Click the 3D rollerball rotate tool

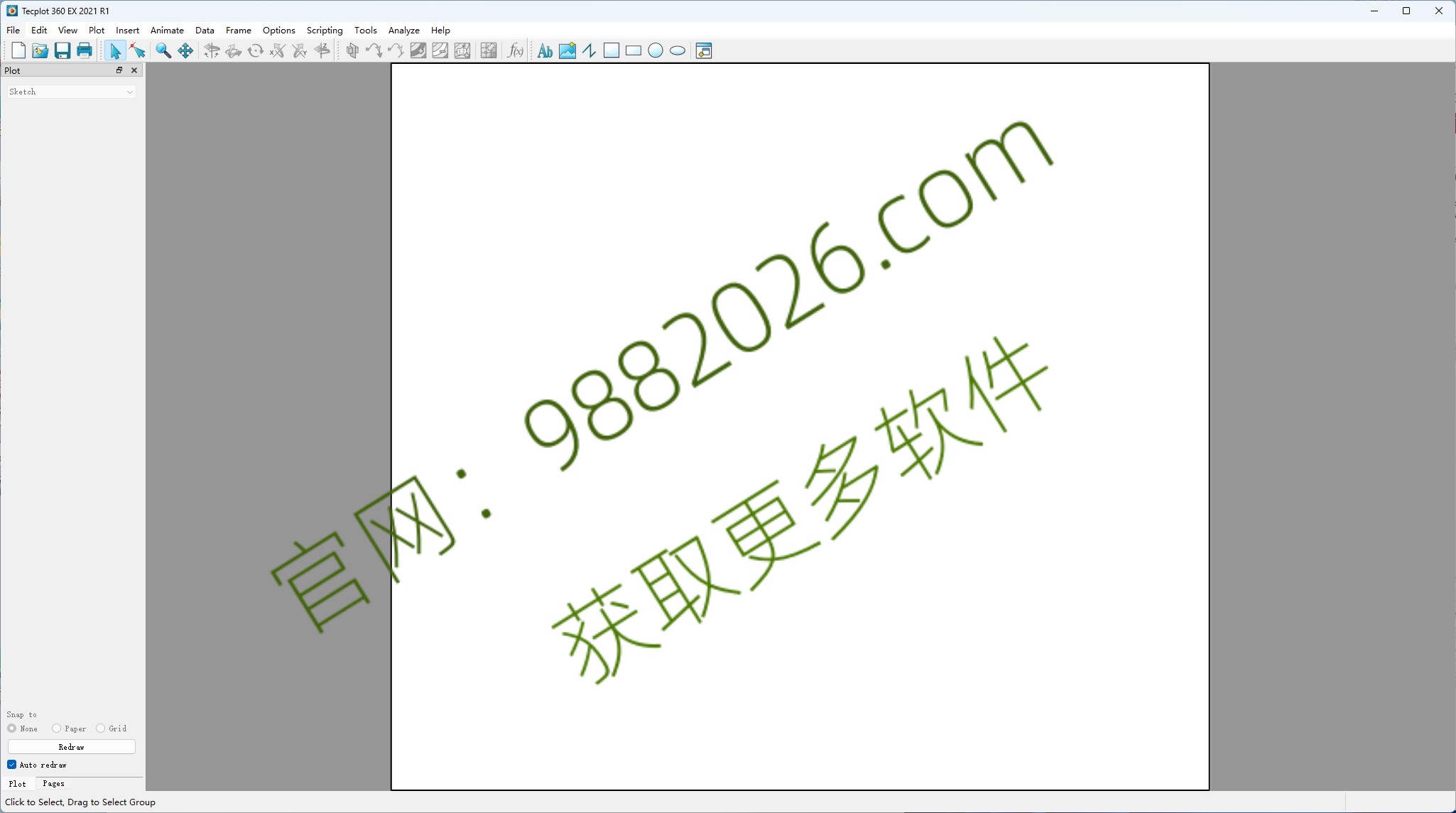[x=234, y=50]
